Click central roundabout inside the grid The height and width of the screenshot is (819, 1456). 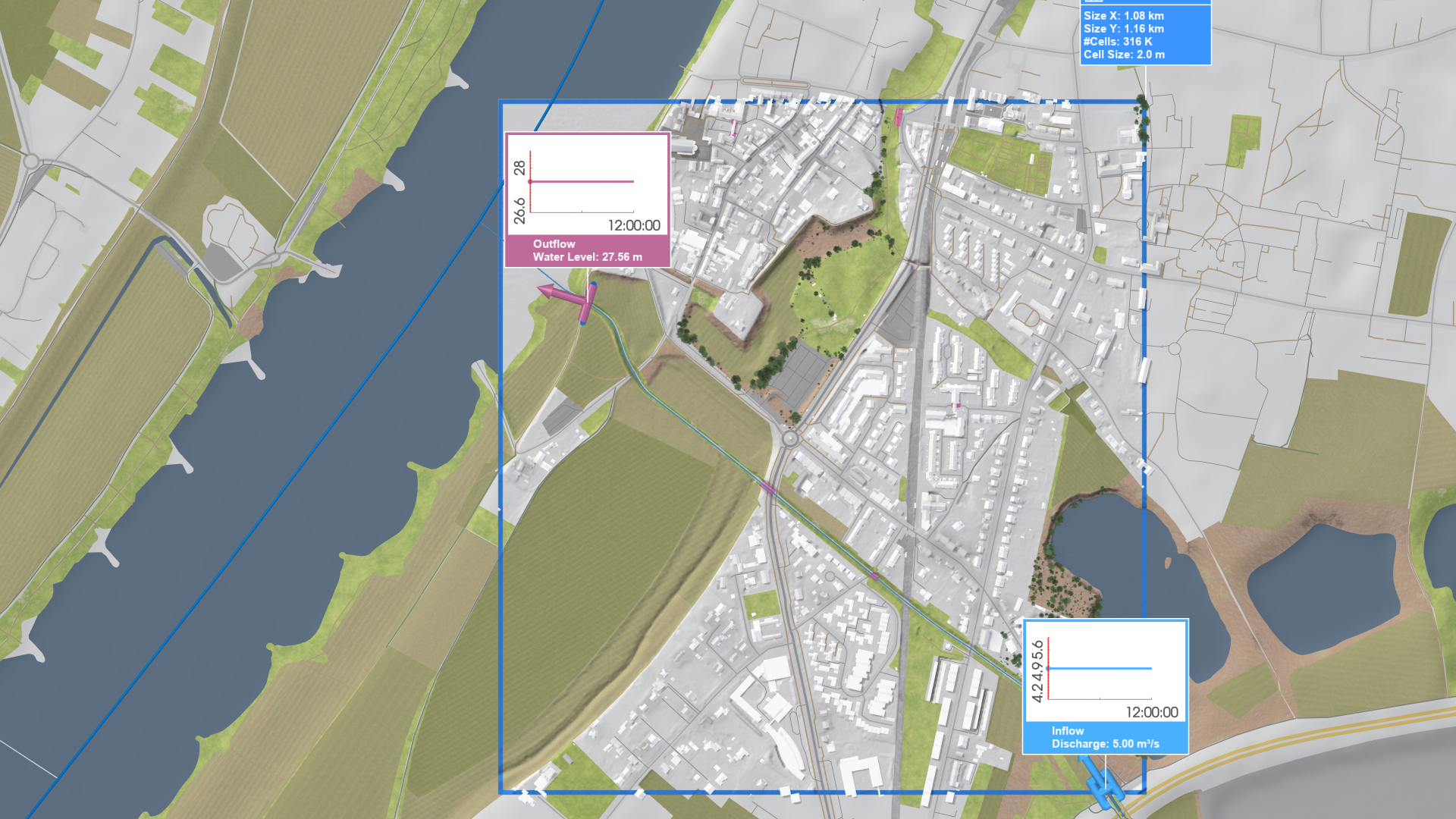coord(790,438)
